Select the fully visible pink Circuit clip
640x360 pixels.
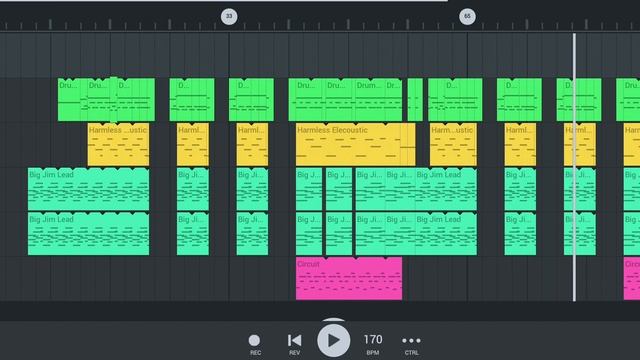click(x=349, y=278)
